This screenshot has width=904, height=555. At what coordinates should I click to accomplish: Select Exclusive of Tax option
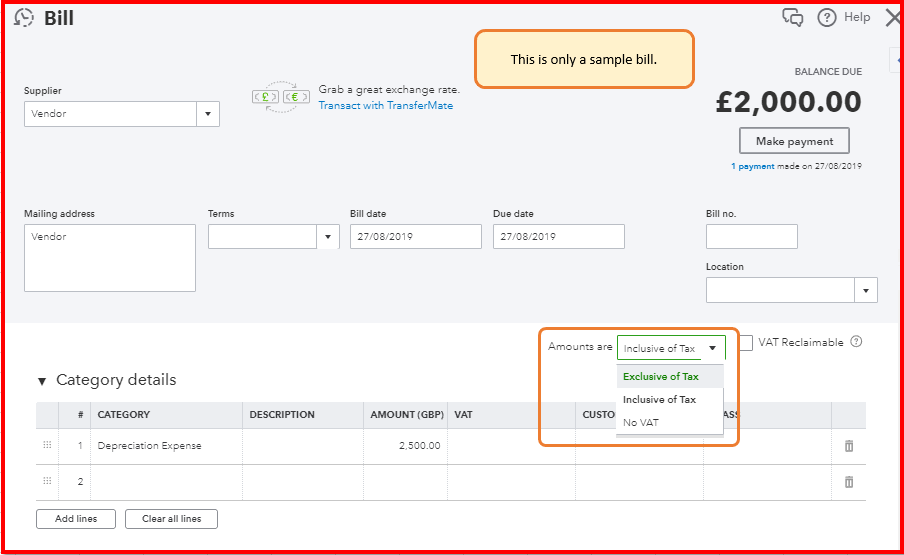pyautogui.click(x=660, y=377)
